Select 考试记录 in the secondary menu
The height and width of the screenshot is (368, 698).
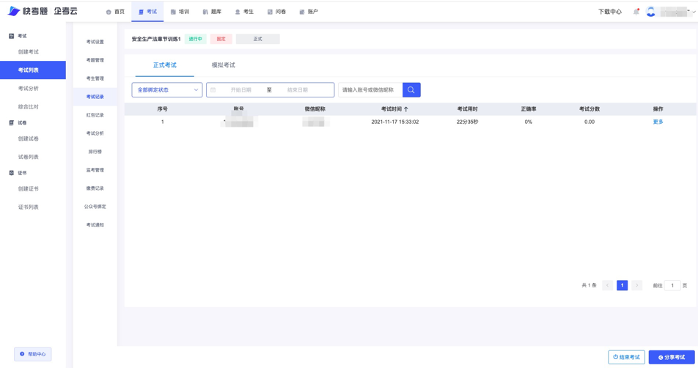pos(95,97)
